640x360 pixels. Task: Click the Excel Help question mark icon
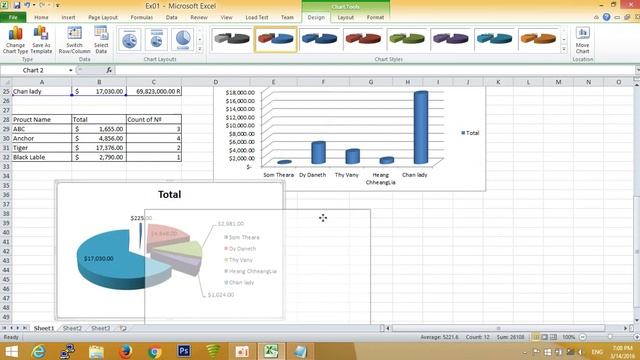click(607, 17)
